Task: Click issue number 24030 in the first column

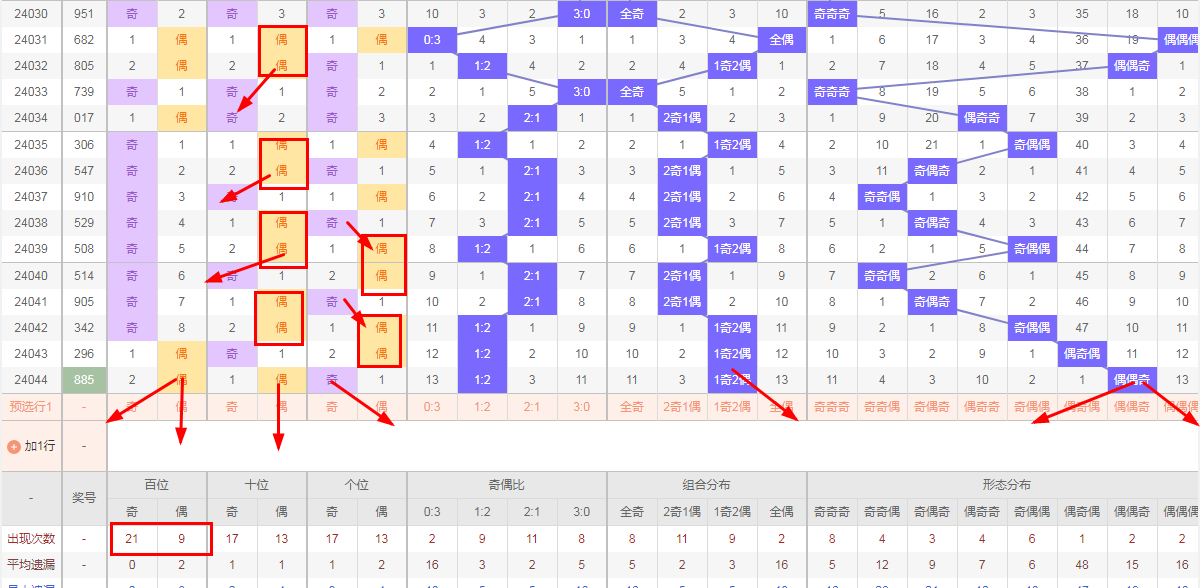Action: click(x=30, y=14)
